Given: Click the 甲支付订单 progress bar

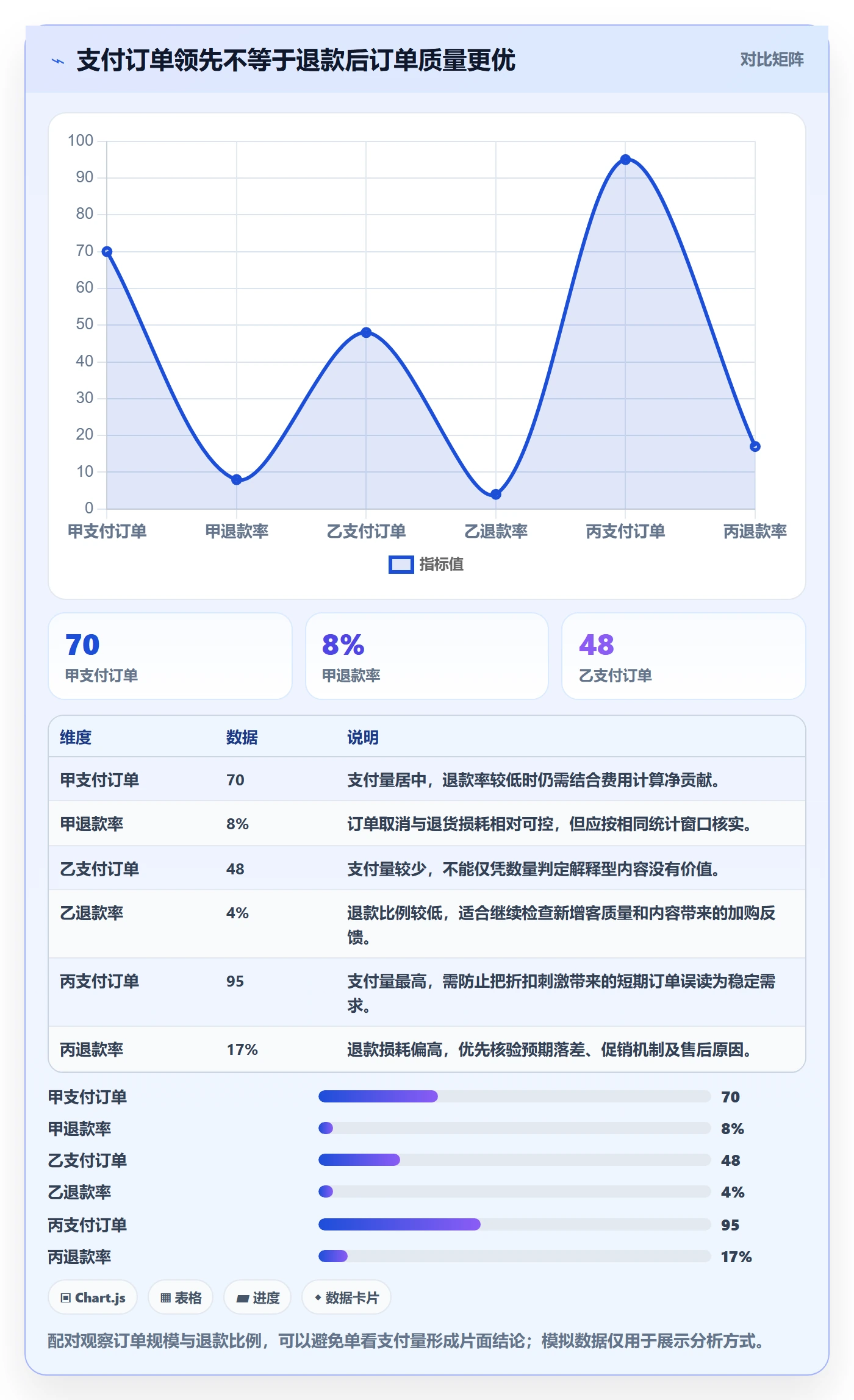Looking at the screenshot, I should (x=515, y=1096).
